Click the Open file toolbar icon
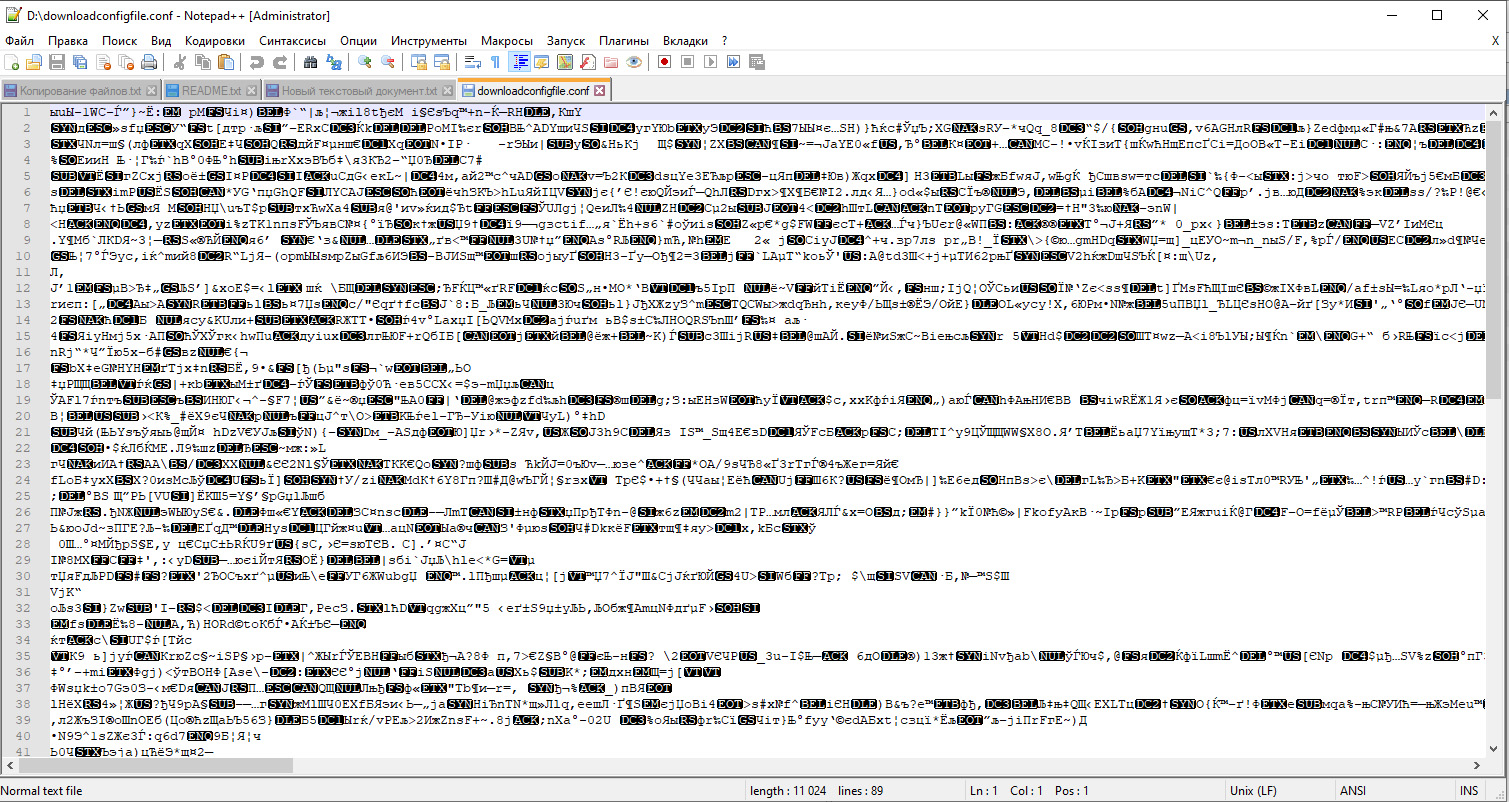 (33, 62)
